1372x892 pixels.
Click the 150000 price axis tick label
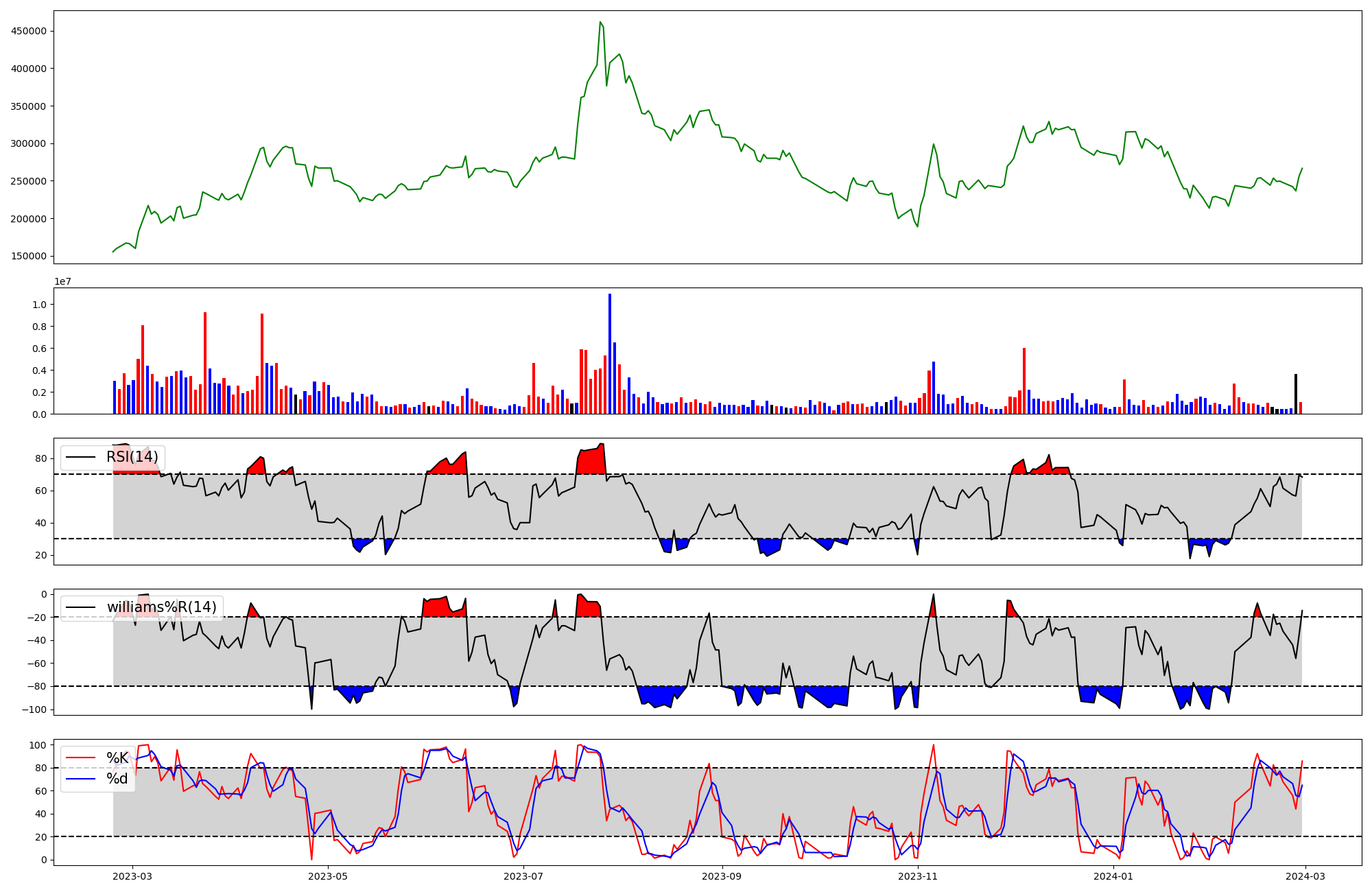pos(28,256)
